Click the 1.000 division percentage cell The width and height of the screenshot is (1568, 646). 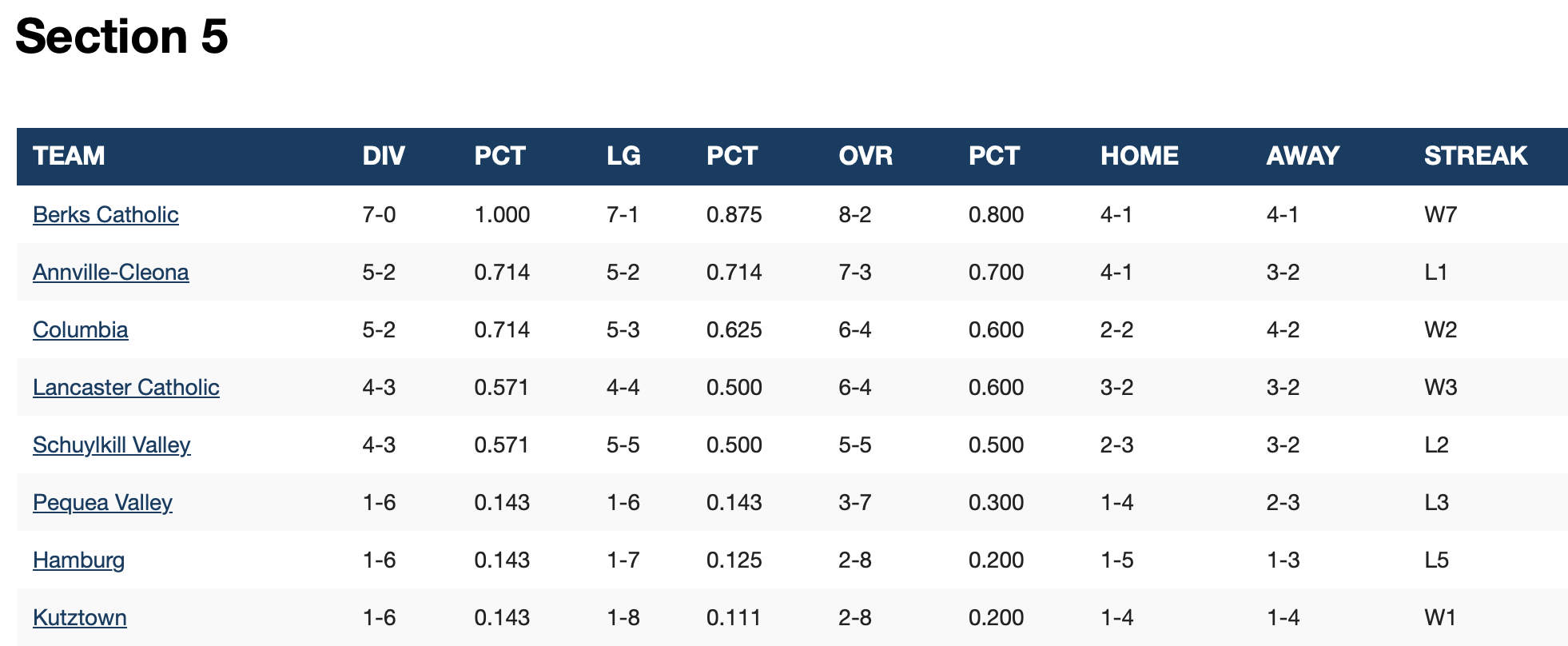point(502,214)
